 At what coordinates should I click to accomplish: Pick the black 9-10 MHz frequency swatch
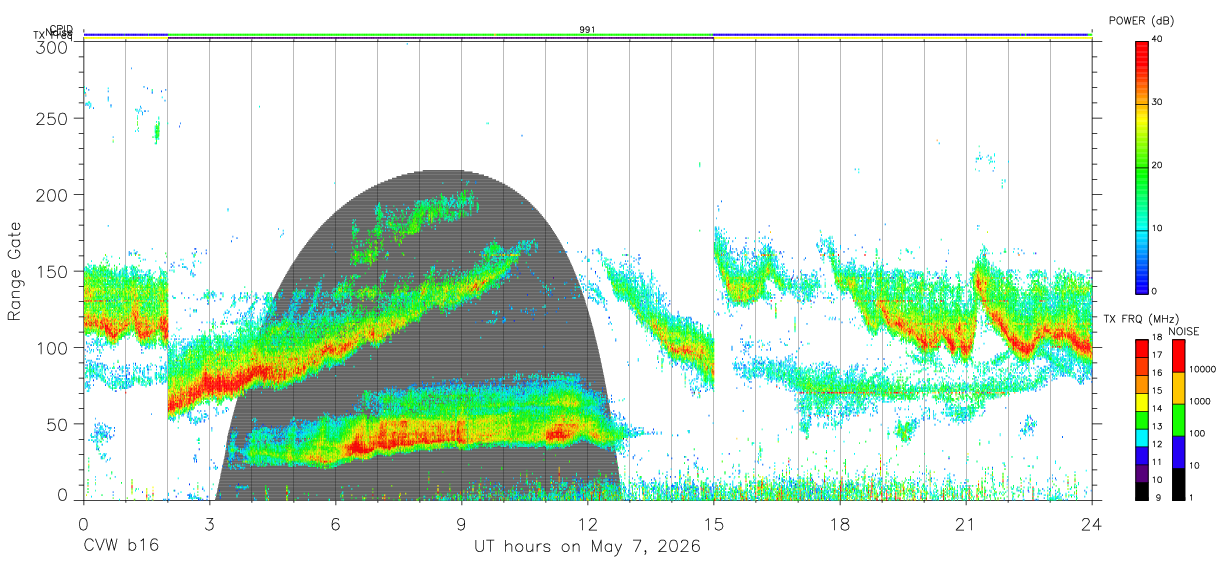coord(1142,491)
